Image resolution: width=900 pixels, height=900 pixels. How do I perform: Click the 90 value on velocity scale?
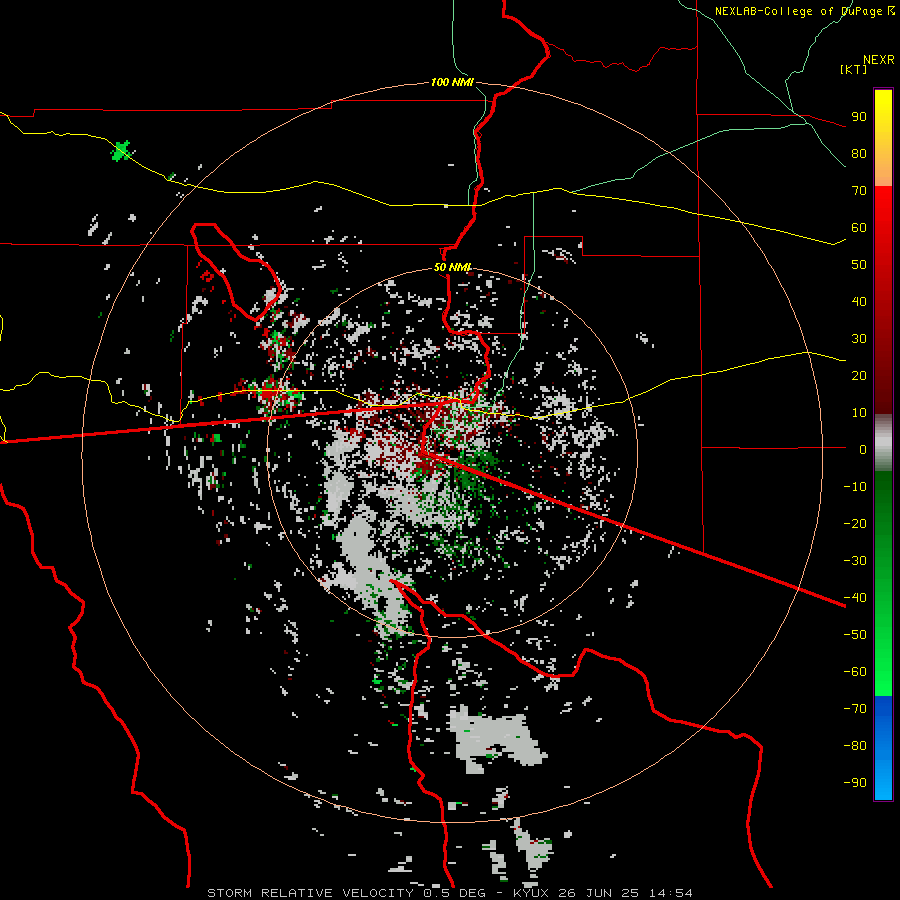[x=859, y=117]
